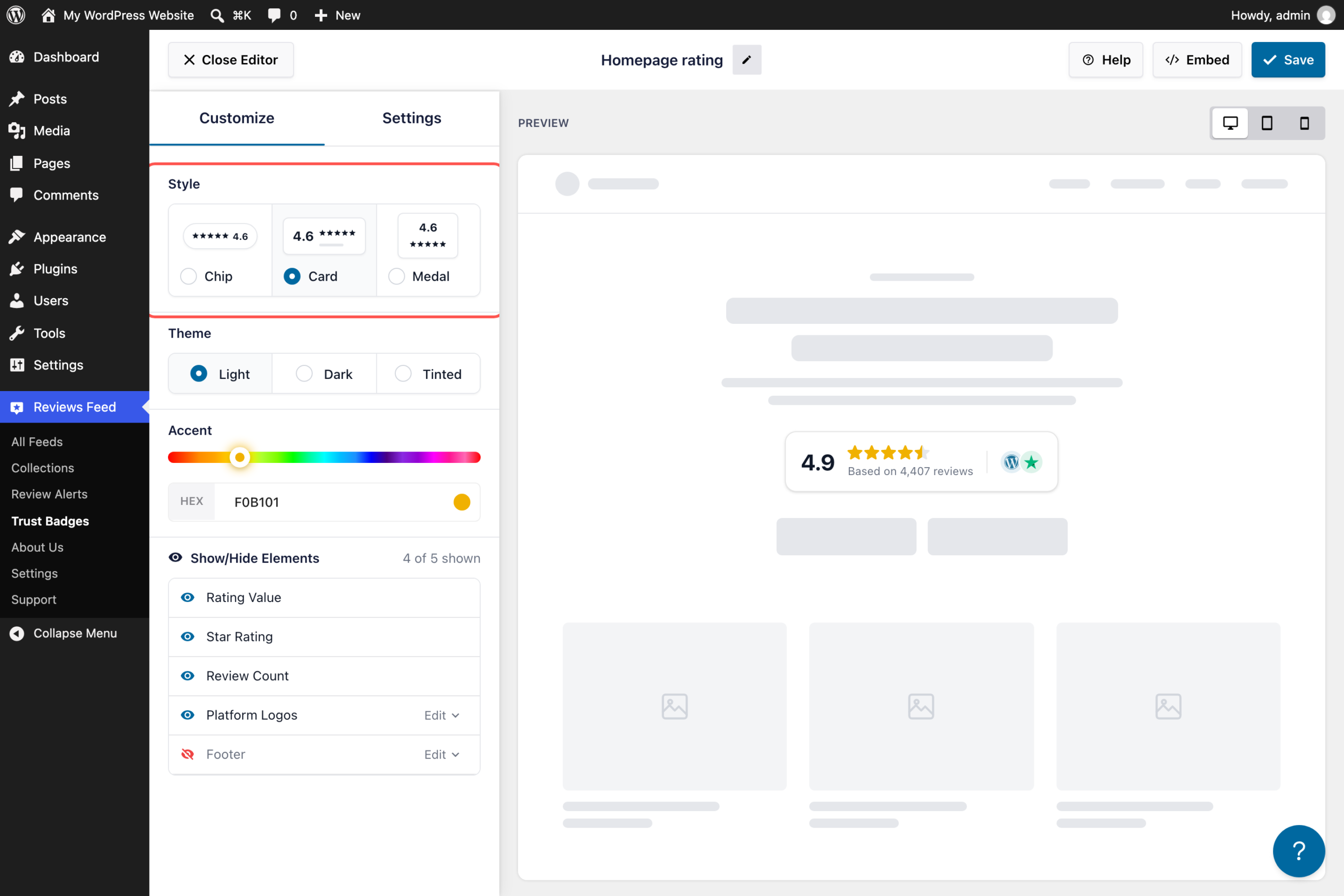
Task: Open All Feeds submenu item
Action: (37, 442)
